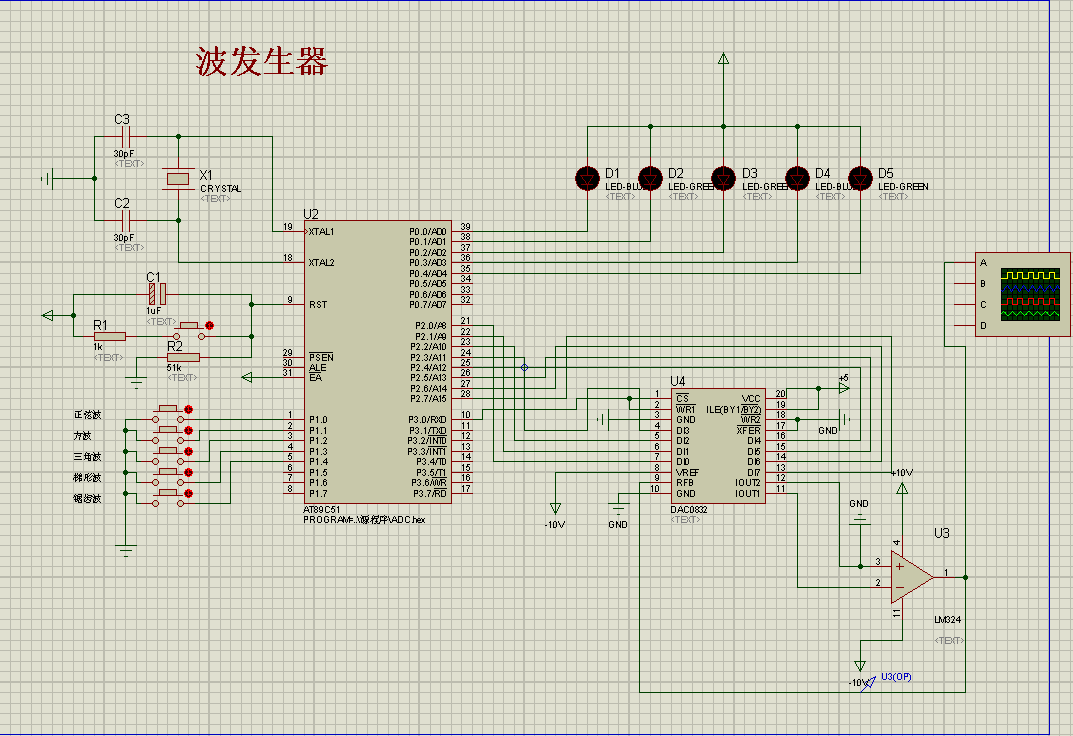Select electrolytic capacitor C1 symbol
The width and height of the screenshot is (1073, 736).
point(157,295)
